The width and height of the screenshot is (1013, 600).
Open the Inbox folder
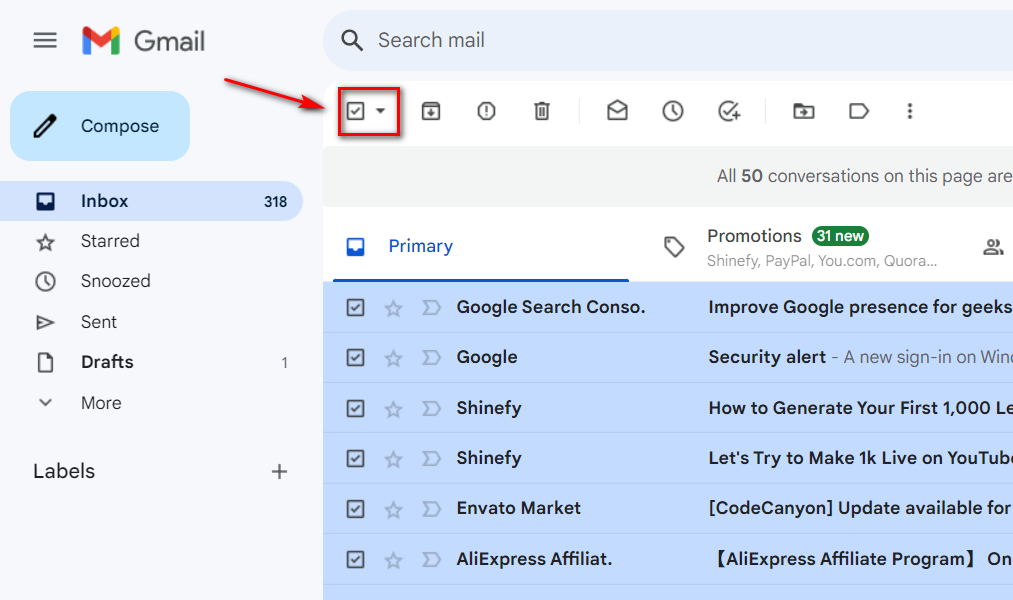click(x=151, y=201)
